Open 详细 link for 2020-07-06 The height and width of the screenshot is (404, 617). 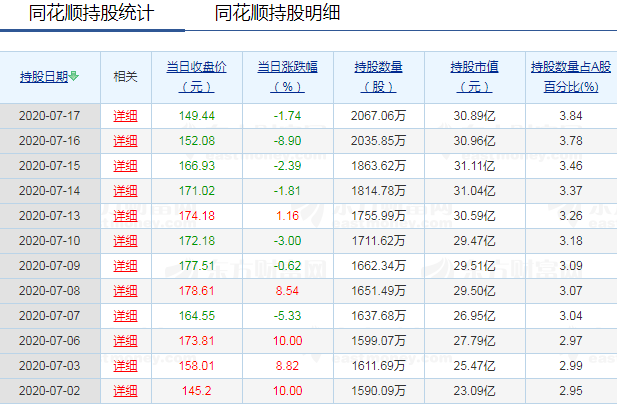pos(125,341)
